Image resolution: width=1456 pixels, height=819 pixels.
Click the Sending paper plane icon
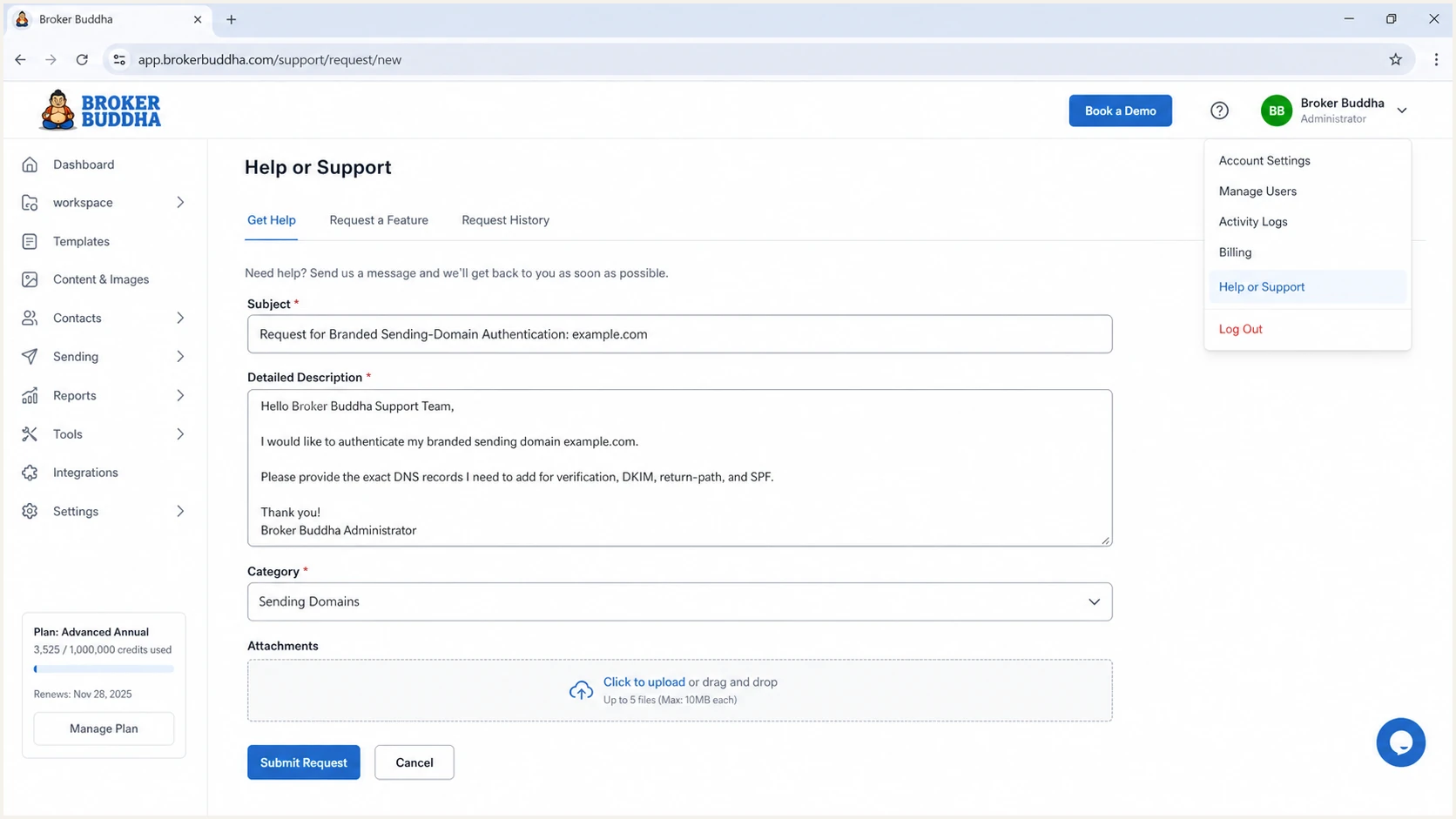coord(30,357)
